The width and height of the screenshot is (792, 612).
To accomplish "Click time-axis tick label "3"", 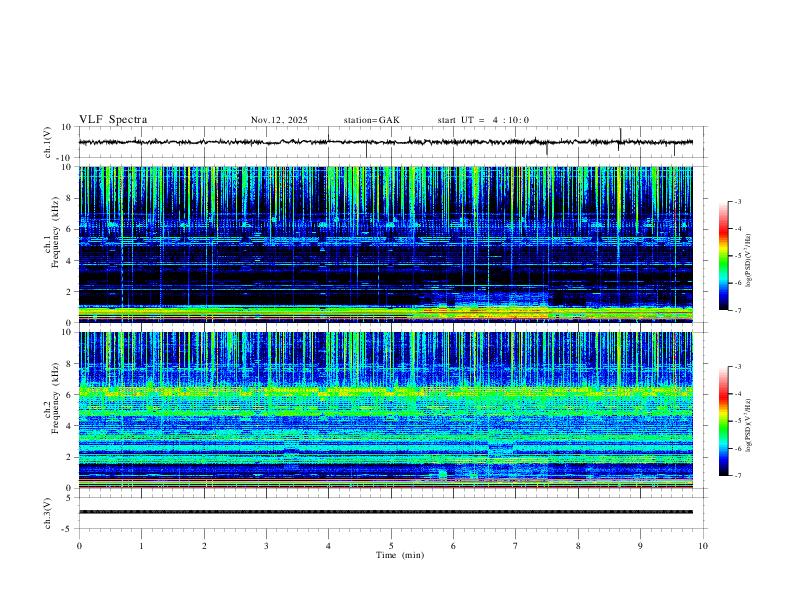I will (266, 546).
